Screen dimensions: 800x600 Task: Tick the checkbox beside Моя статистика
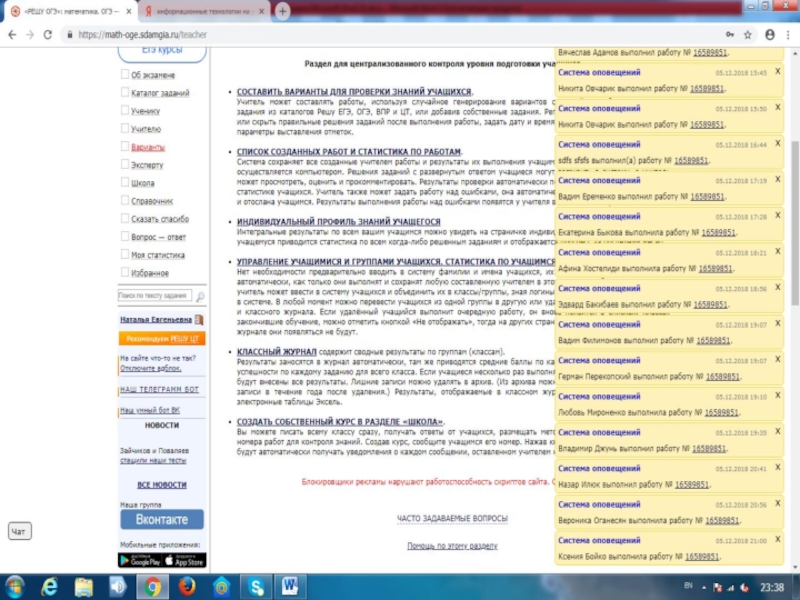tap(124, 254)
